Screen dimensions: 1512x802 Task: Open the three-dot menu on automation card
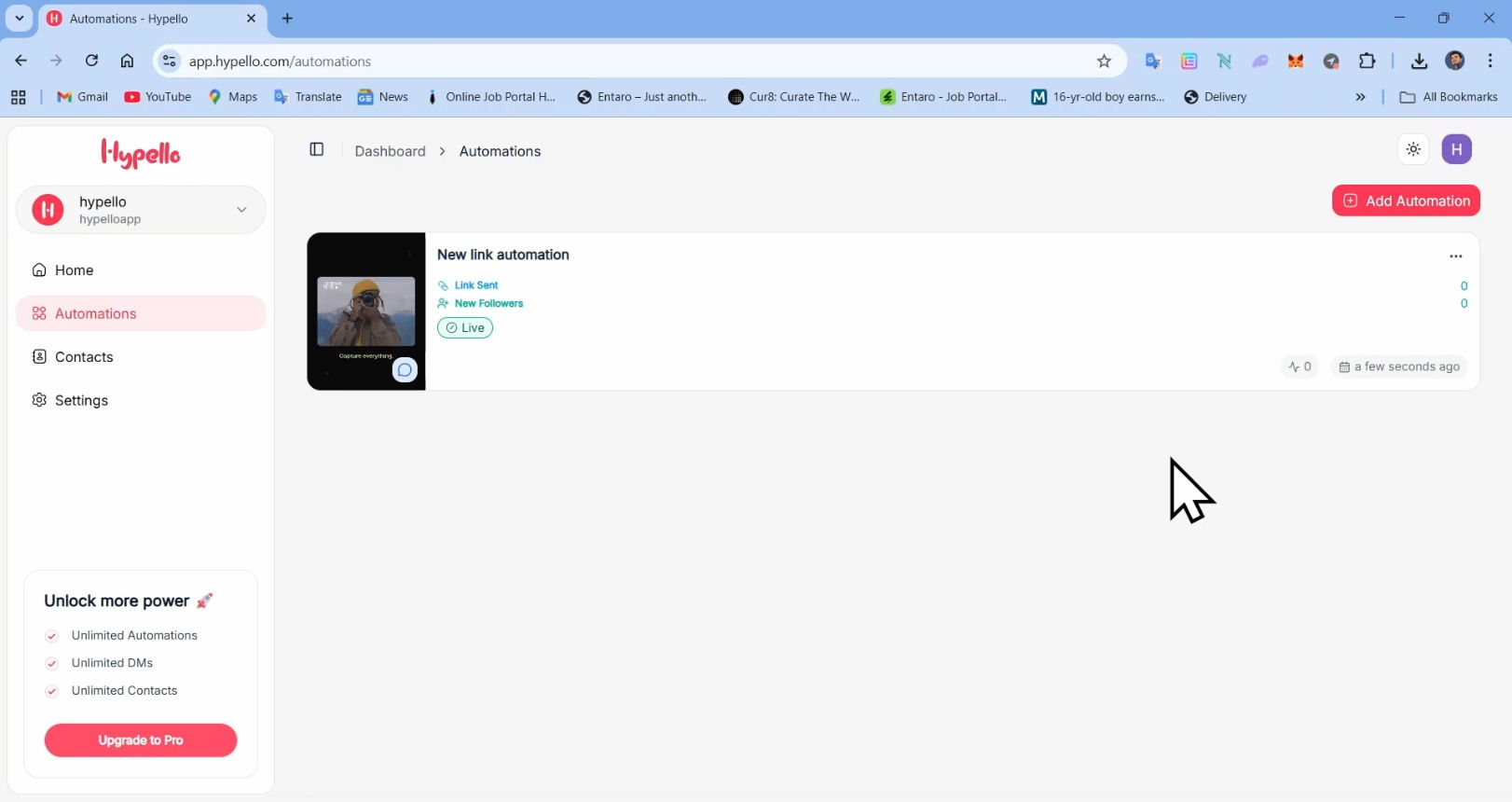(x=1455, y=256)
